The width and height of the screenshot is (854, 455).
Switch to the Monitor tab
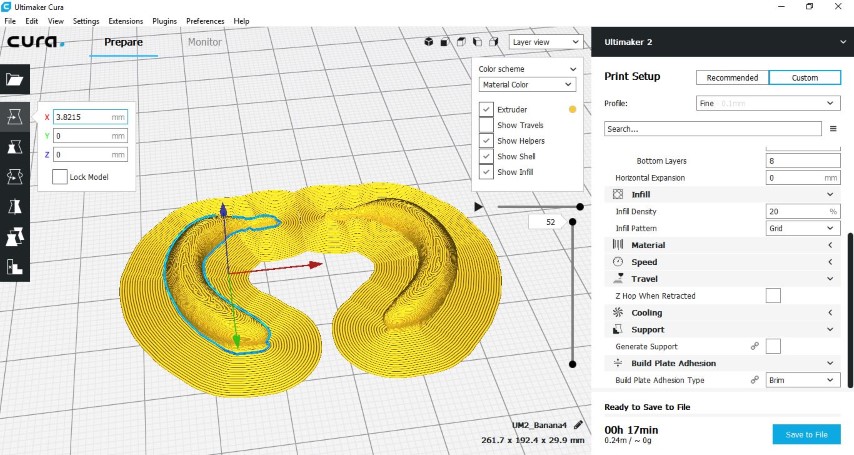click(x=205, y=42)
